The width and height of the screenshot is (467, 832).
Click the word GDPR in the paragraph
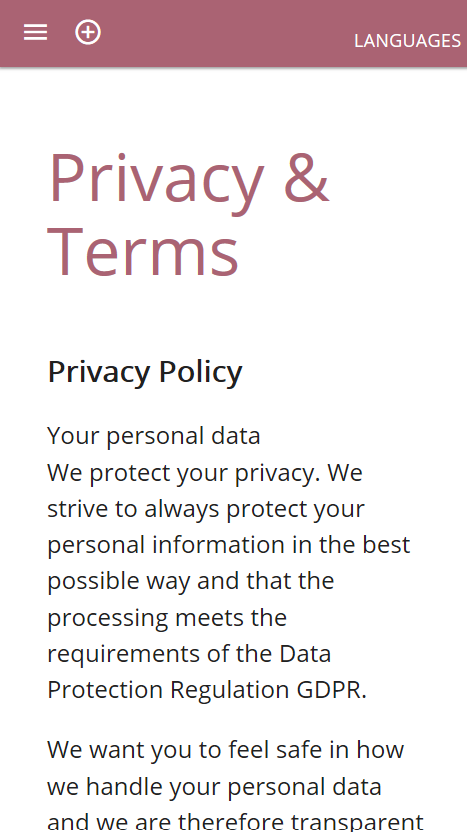pos(331,690)
